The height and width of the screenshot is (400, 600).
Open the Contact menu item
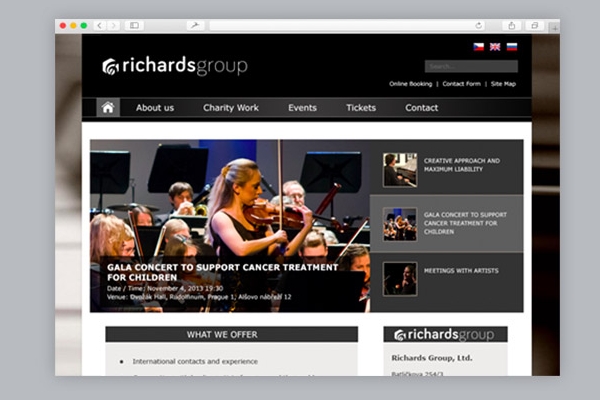coord(421,108)
